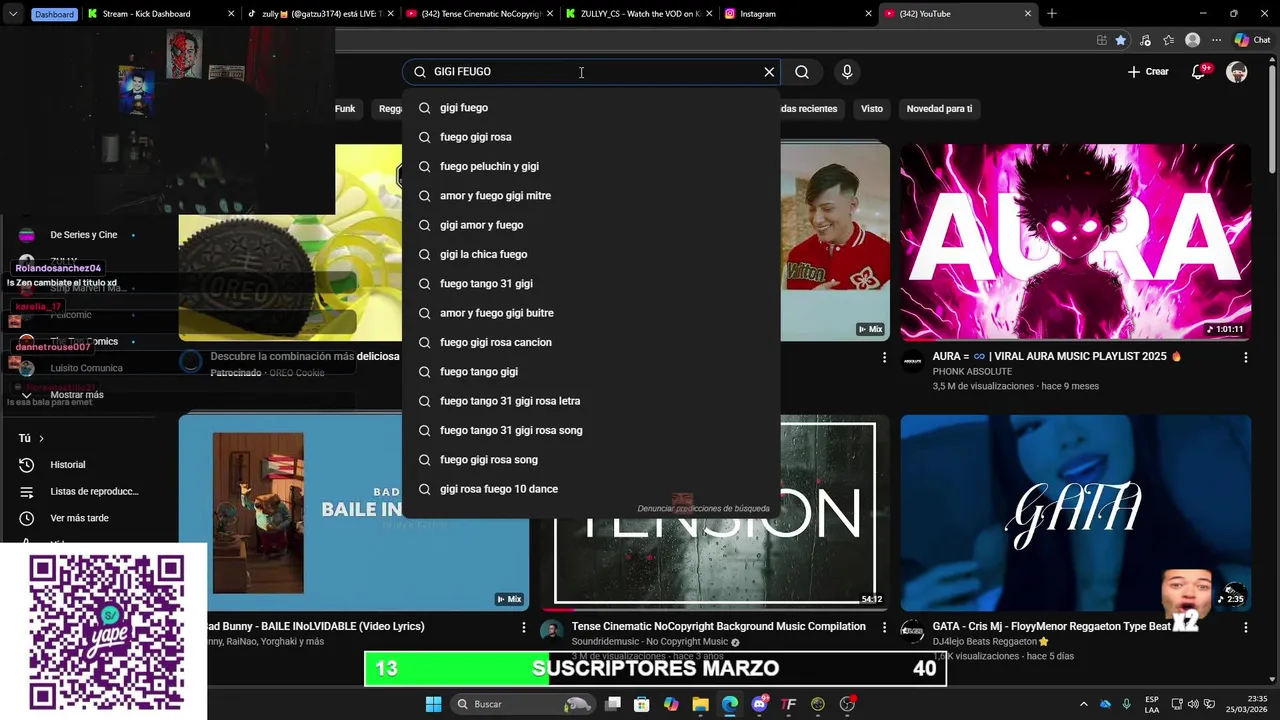
Task: Open the YouTube notifications bell
Action: [x=1199, y=72]
